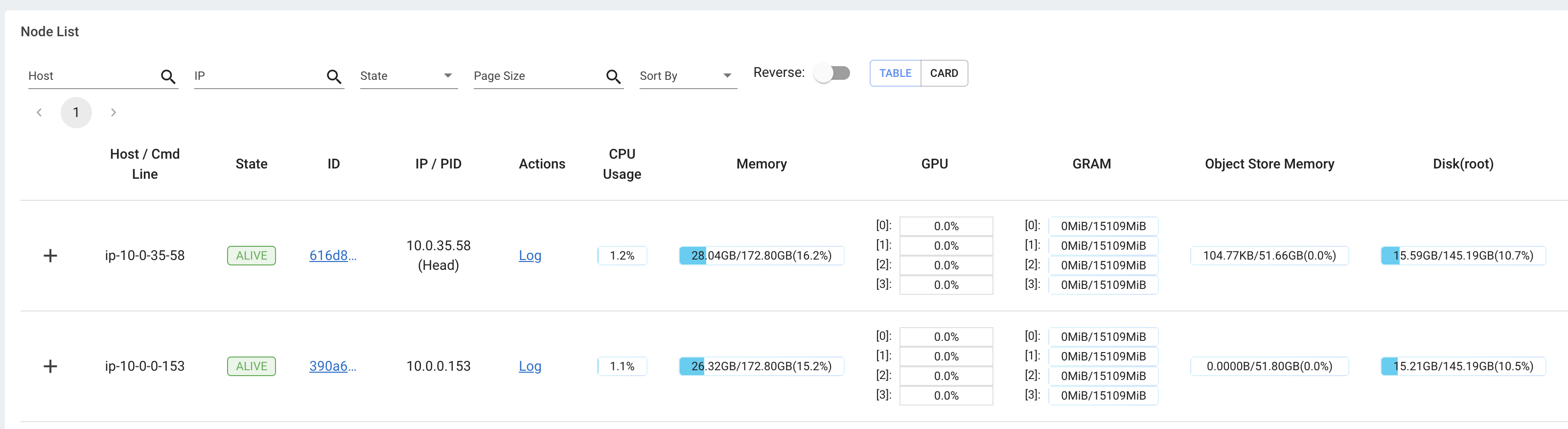The image size is (1568, 429).
Task: Expand the ip-10-0-35-58 node row
Action: (x=50, y=255)
